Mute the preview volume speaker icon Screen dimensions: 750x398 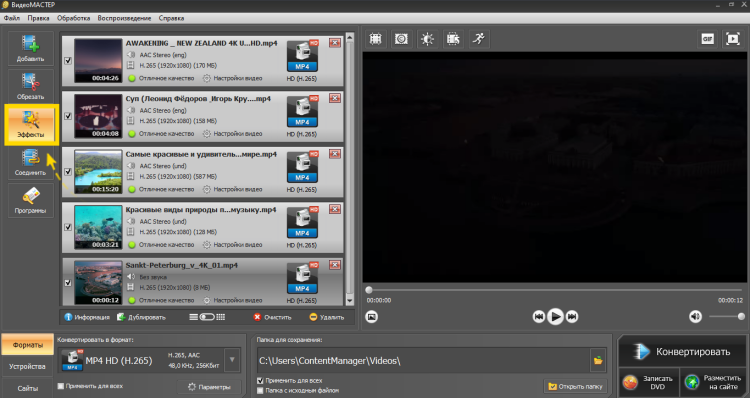pyautogui.click(x=695, y=317)
